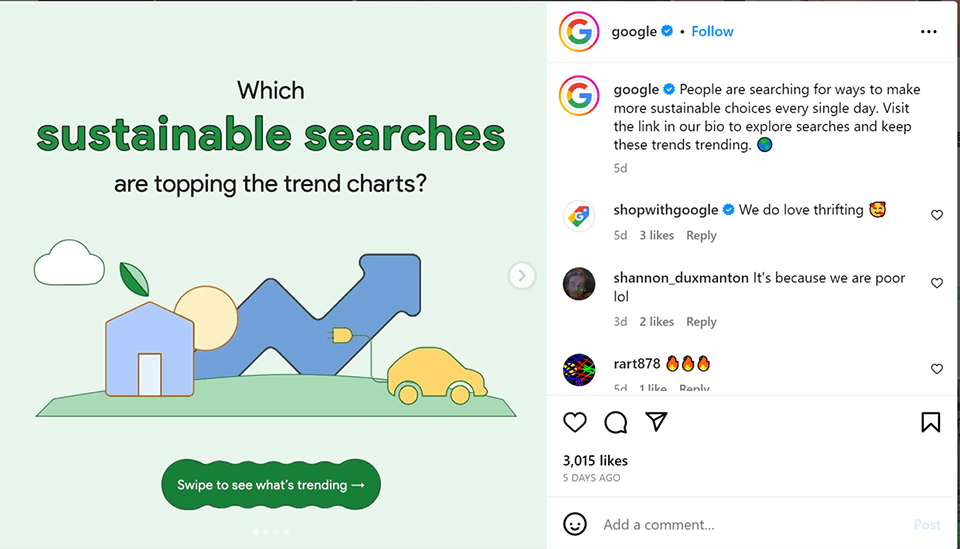Like shannon_duxmanton's comment
The height and width of the screenshot is (549, 960).
[x=937, y=283]
